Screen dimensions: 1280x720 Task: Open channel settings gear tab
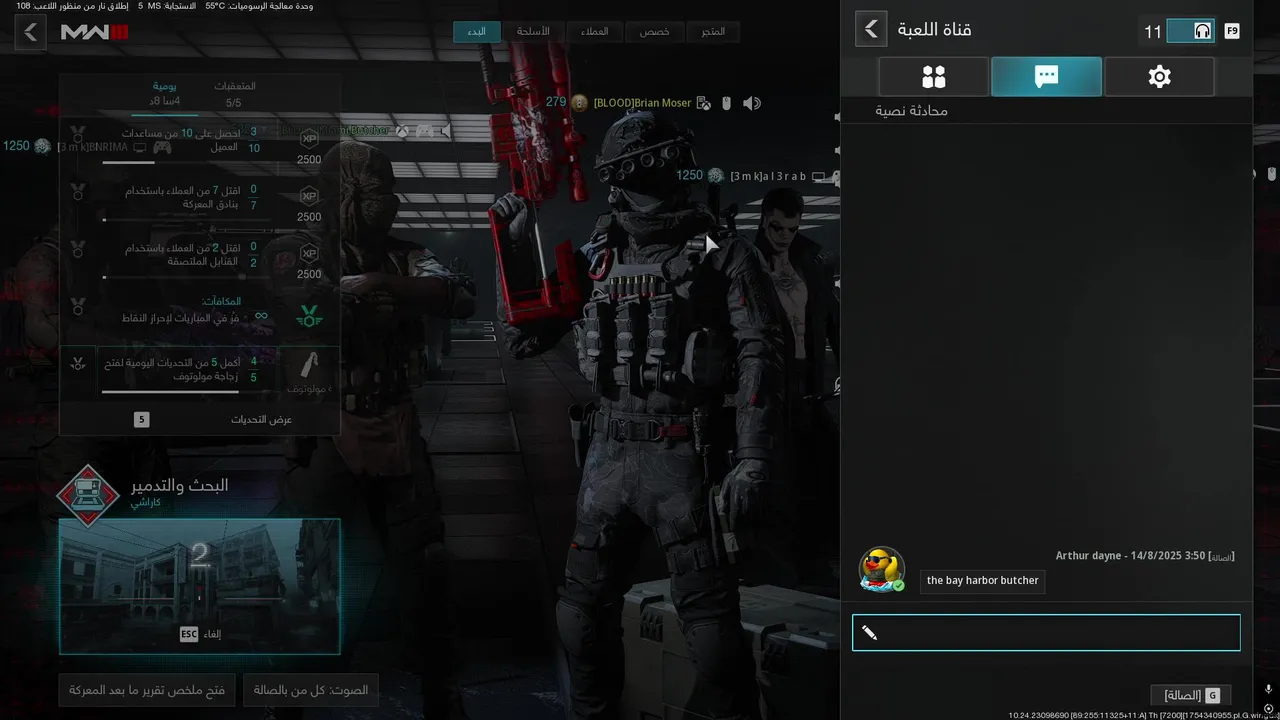click(1159, 77)
